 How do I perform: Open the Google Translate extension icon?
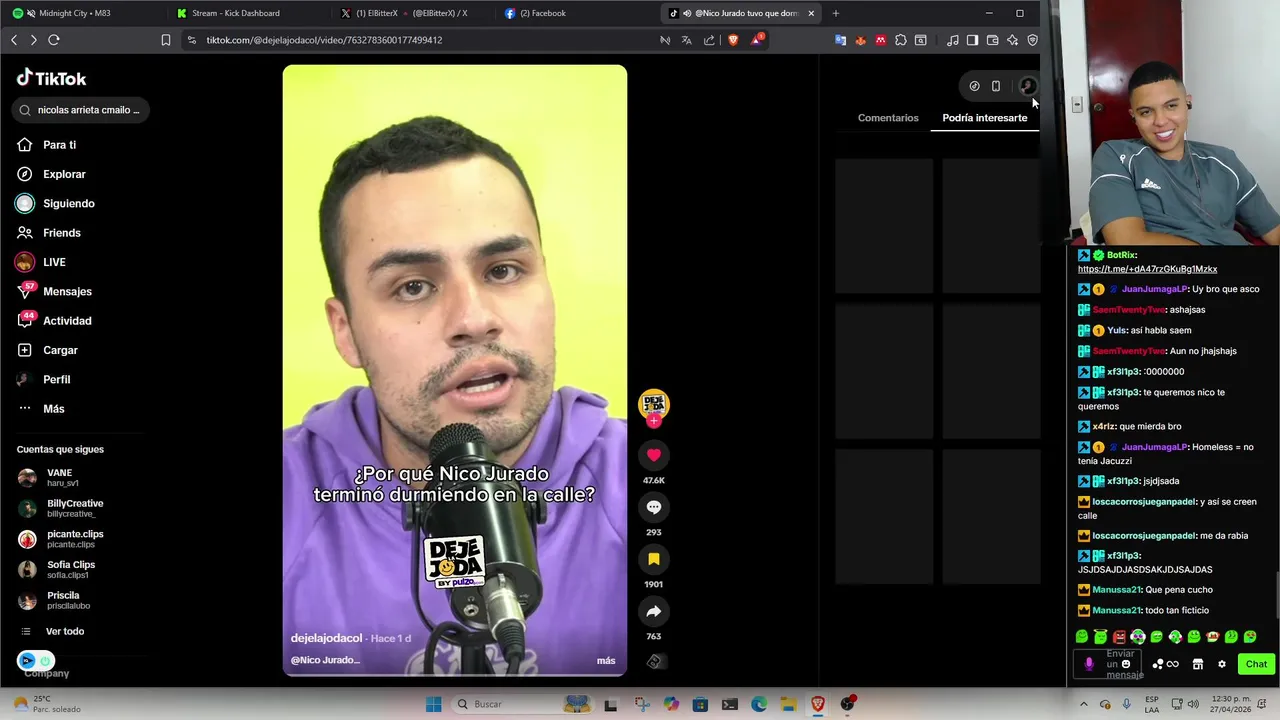(x=840, y=40)
